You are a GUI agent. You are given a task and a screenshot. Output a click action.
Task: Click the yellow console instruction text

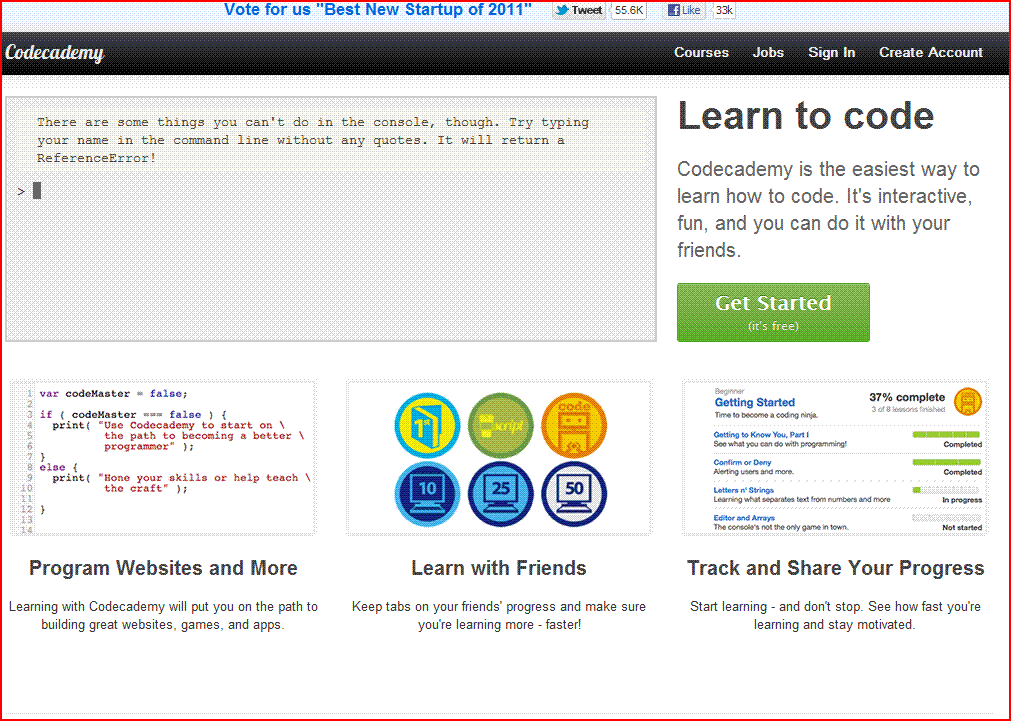pyautogui.click(x=331, y=140)
